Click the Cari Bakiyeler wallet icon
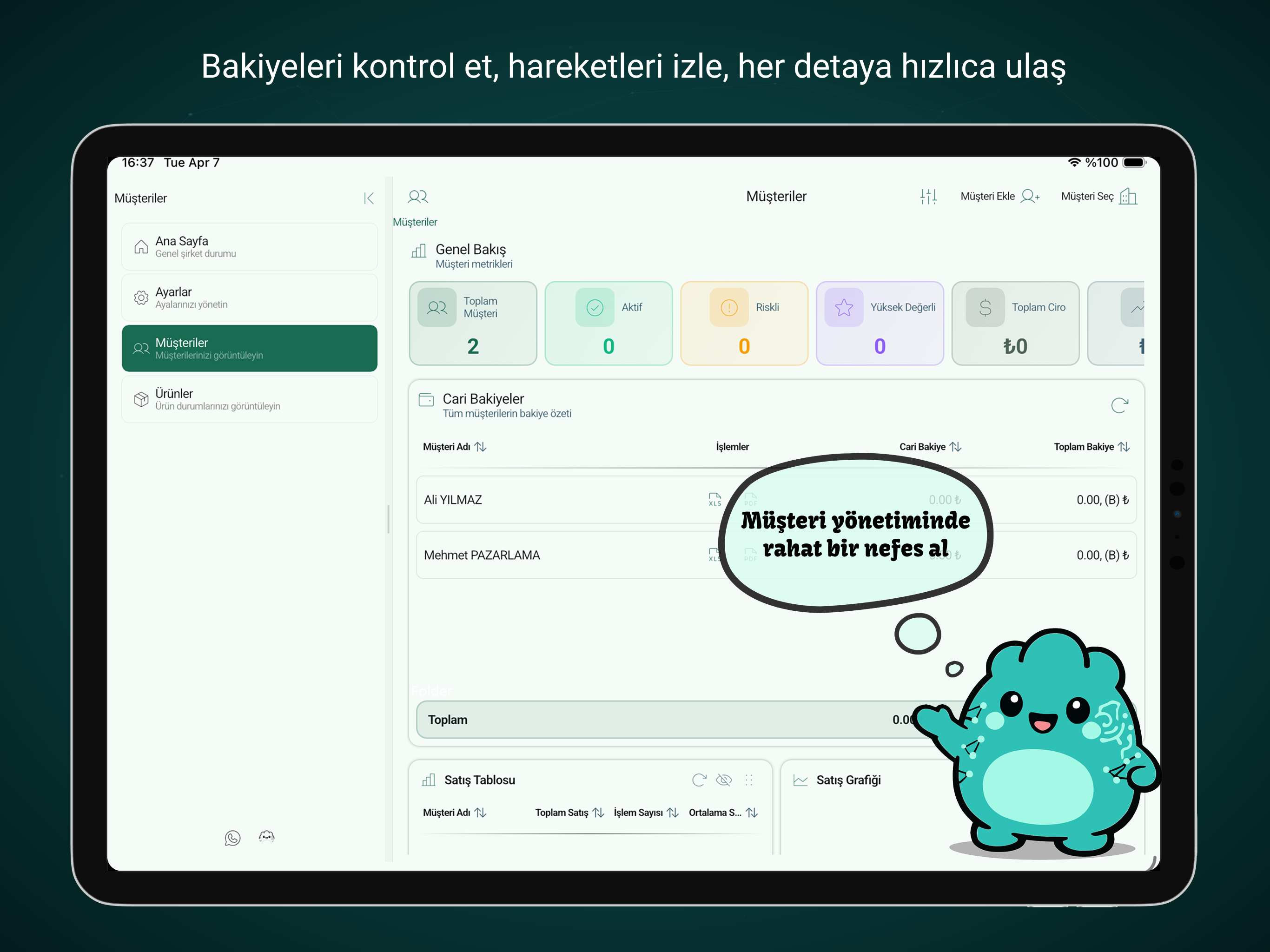Viewport: 1270px width, 952px height. (x=427, y=400)
